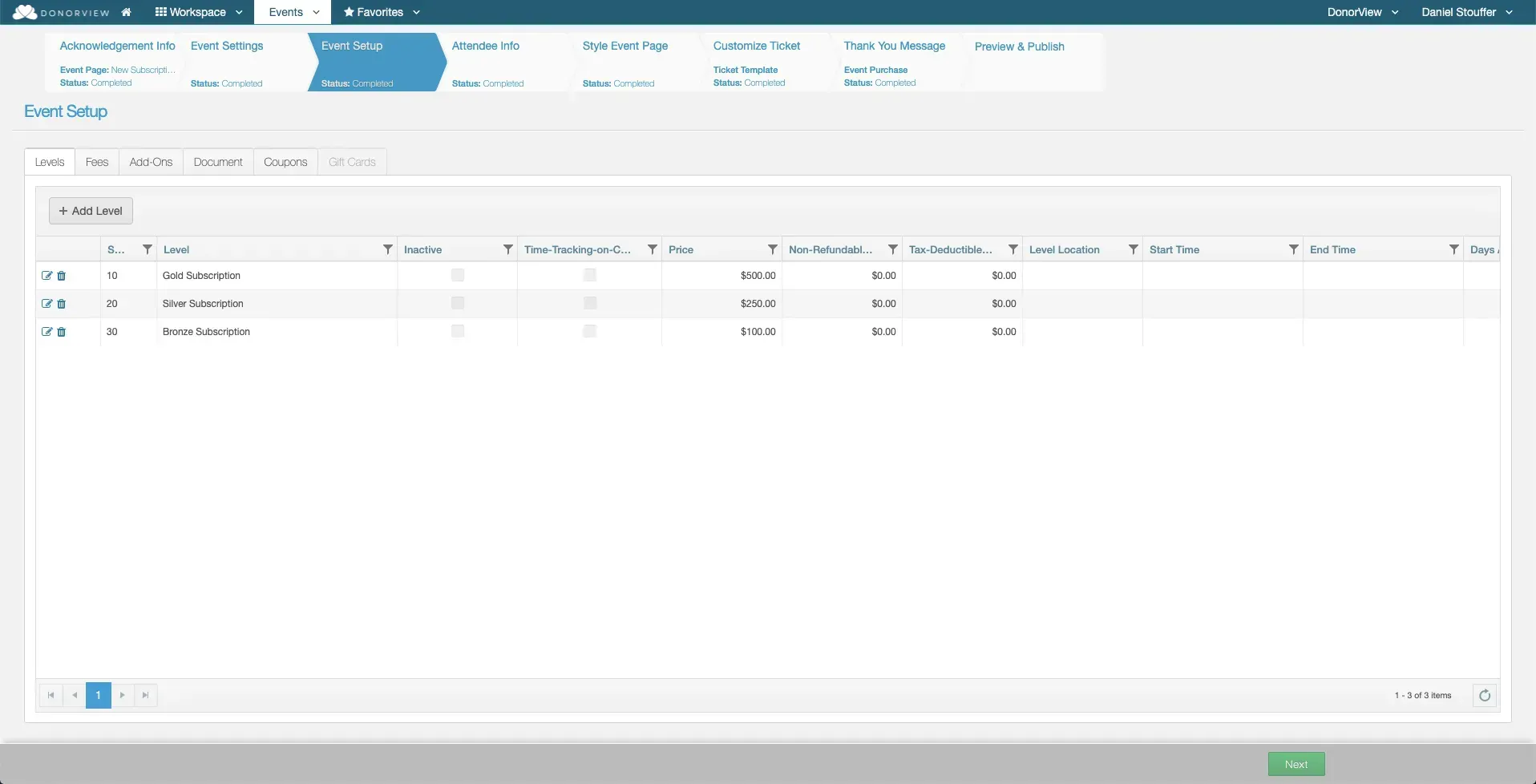The image size is (1536, 784).
Task: Open the Favorites dropdown menu
Action: pyautogui.click(x=382, y=12)
